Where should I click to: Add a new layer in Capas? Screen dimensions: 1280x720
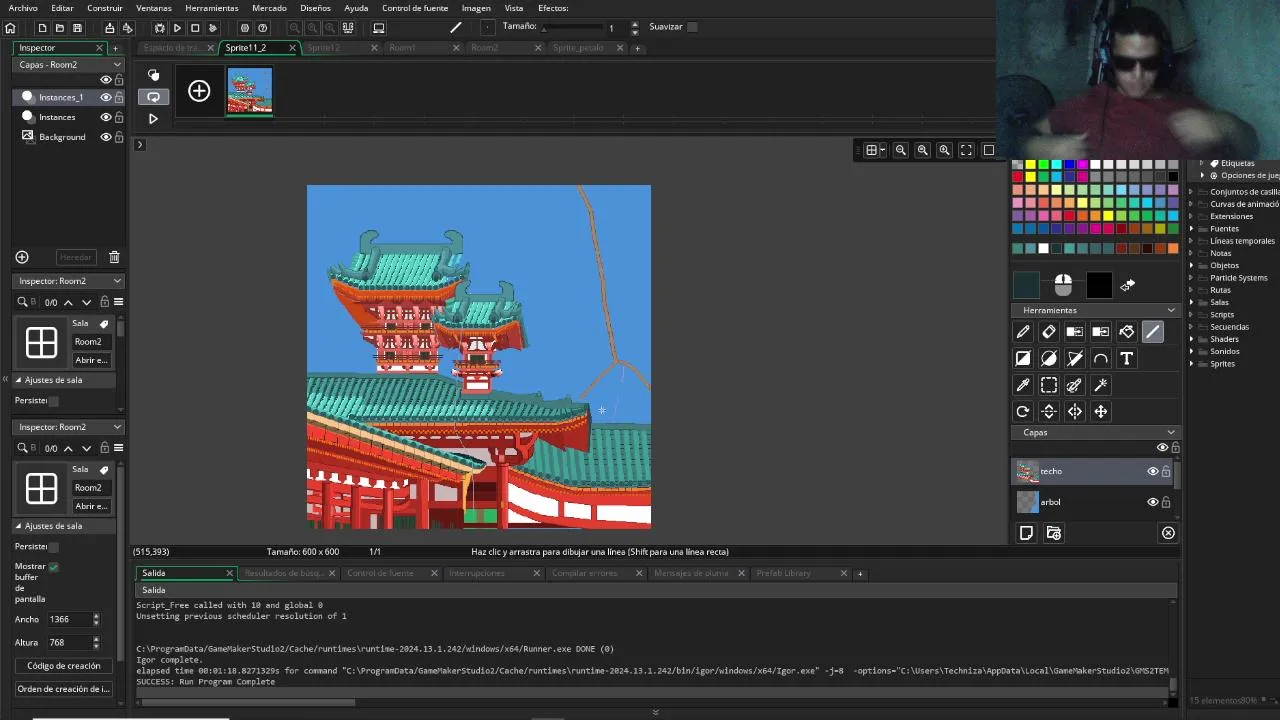tap(1026, 533)
